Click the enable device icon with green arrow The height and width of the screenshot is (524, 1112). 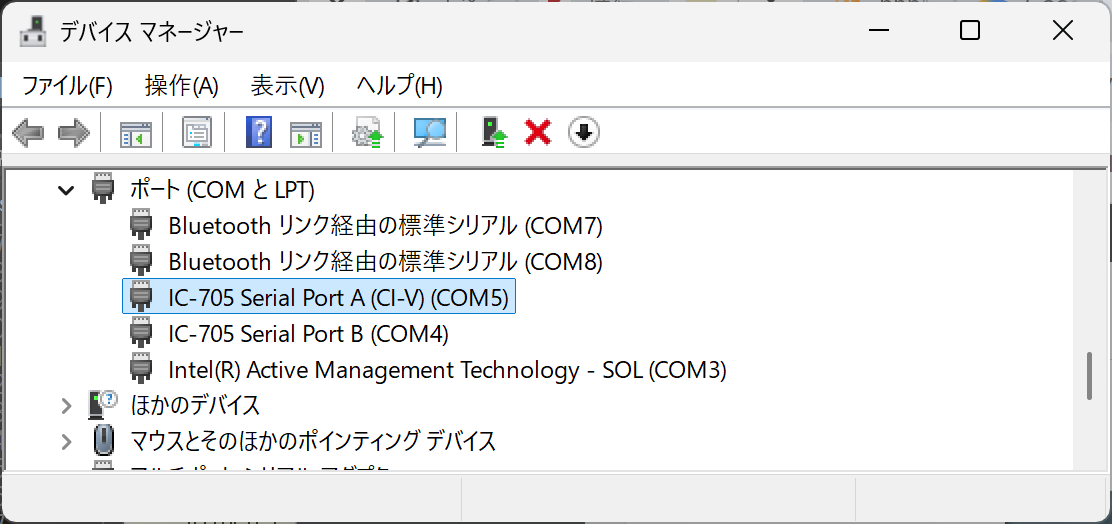[494, 132]
